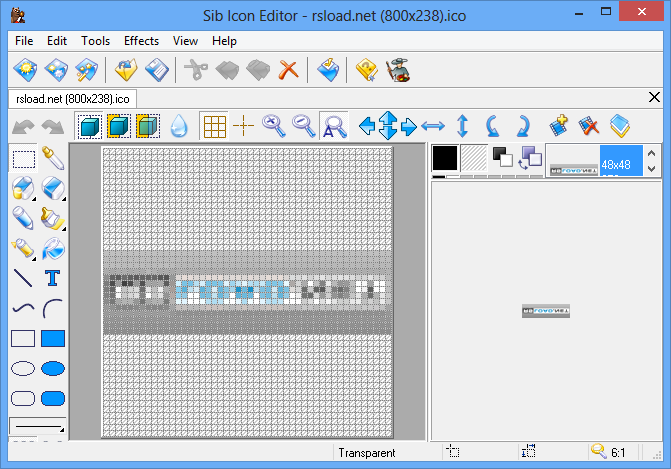
Task: Open the File menu
Action: [x=24, y=41]
